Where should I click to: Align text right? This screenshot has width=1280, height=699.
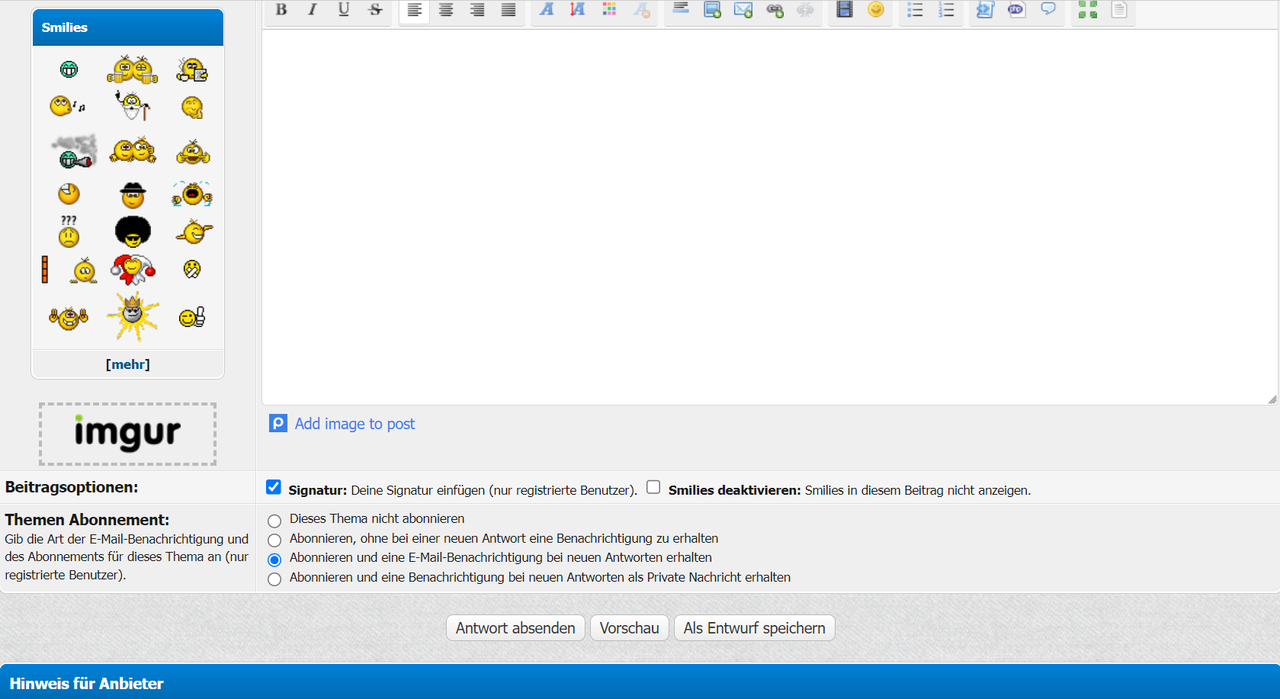click(x=477, y=10)
